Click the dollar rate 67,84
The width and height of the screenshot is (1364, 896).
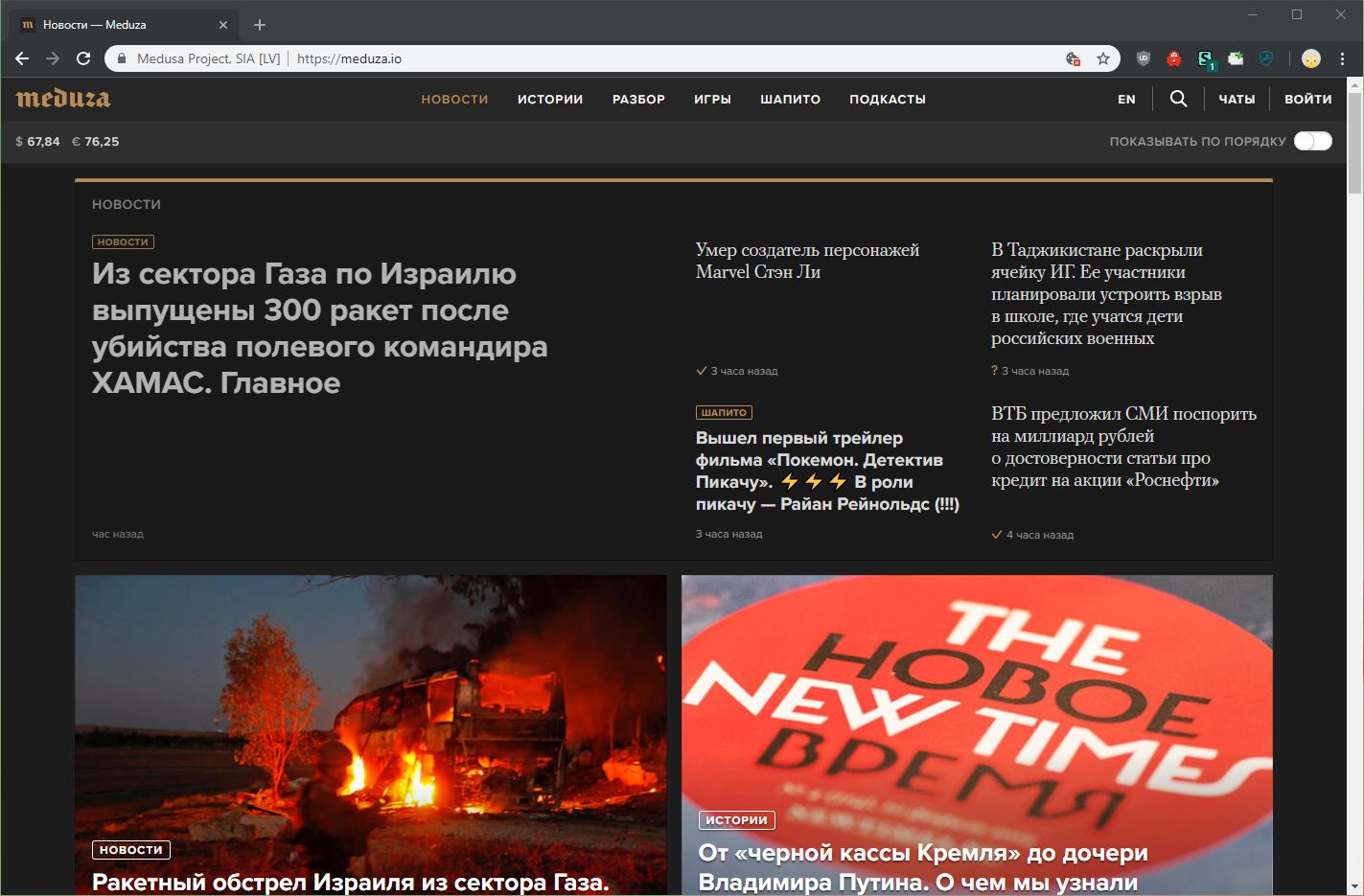pos(37,141)
